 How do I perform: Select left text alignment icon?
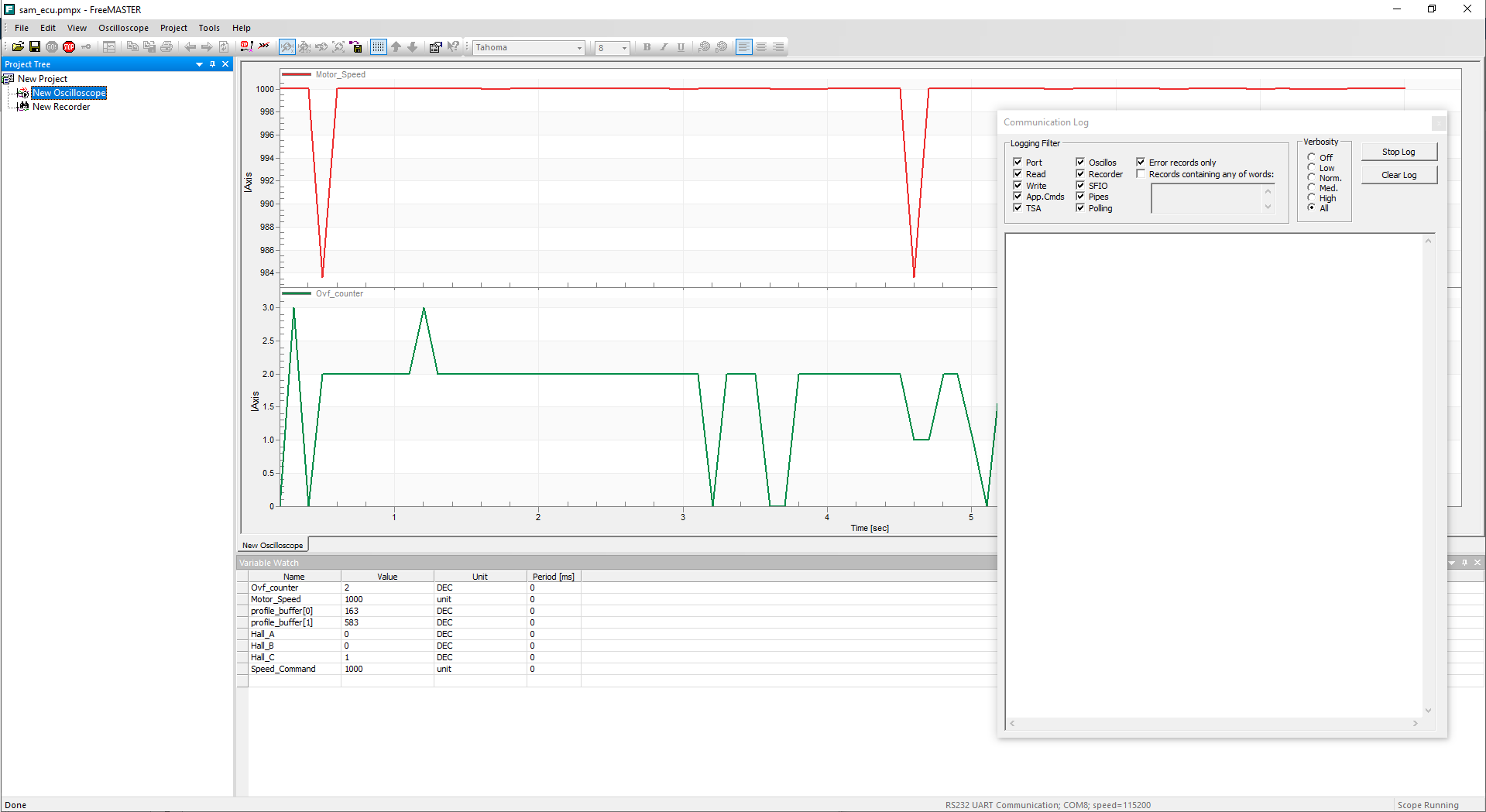click(743, 46)
